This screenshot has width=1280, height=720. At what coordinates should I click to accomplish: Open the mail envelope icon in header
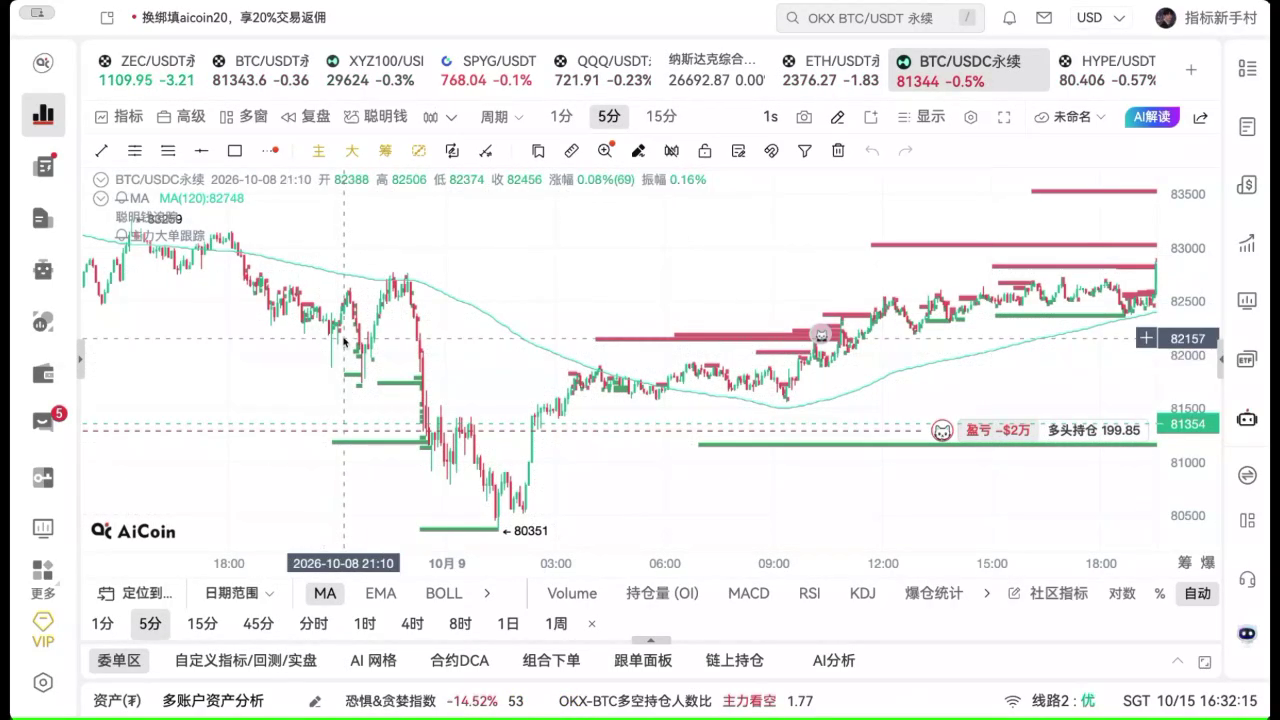(x=1044, y=18)
